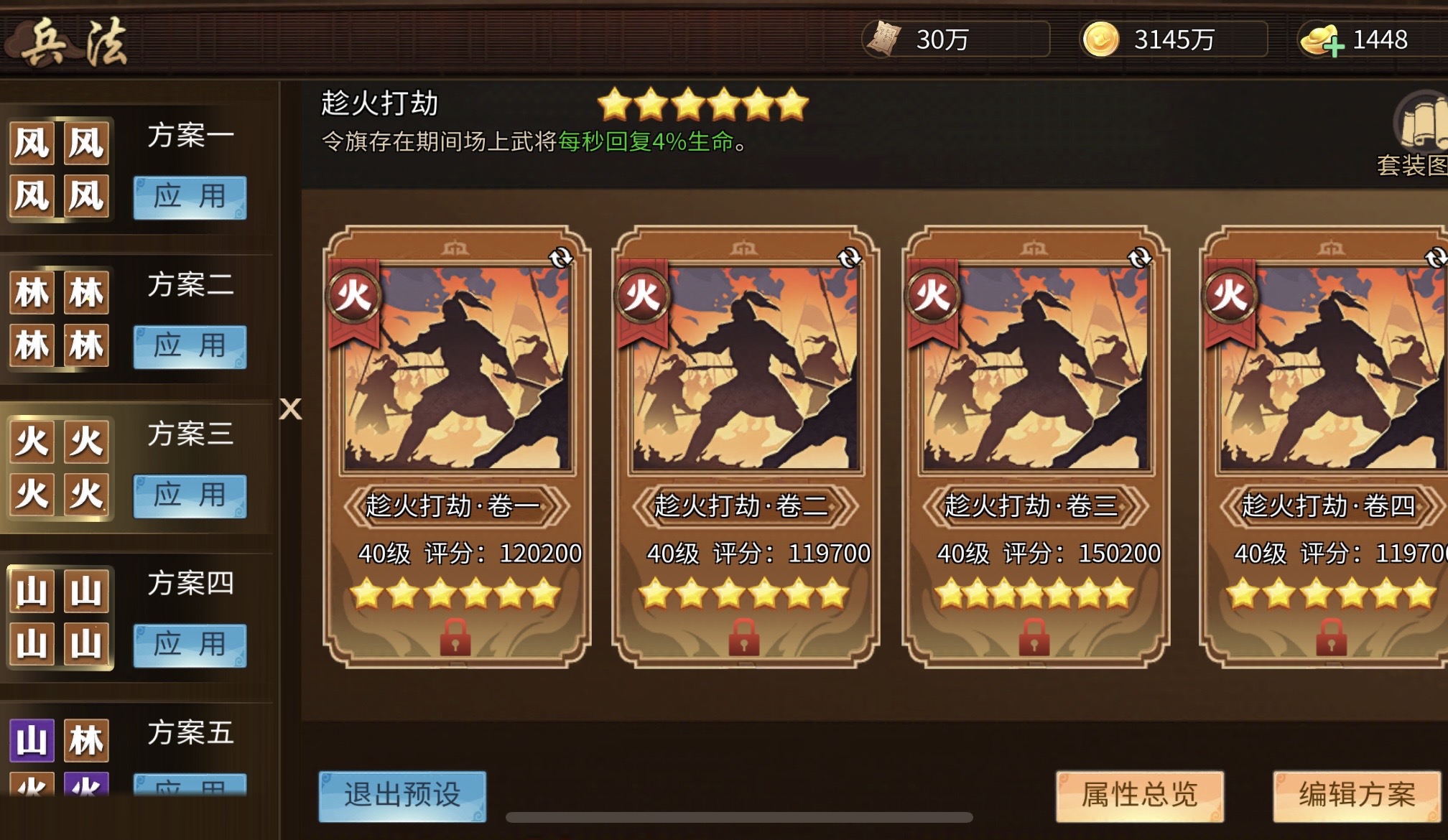Viewport: 1448px width, 840px height.
Task: Select the 方案三 fire preset entry
Action: [136, 467]
